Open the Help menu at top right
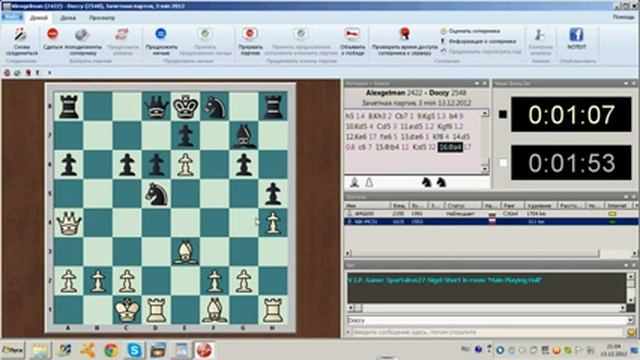This screenshot has height=360, width=640. pos(624,17)
